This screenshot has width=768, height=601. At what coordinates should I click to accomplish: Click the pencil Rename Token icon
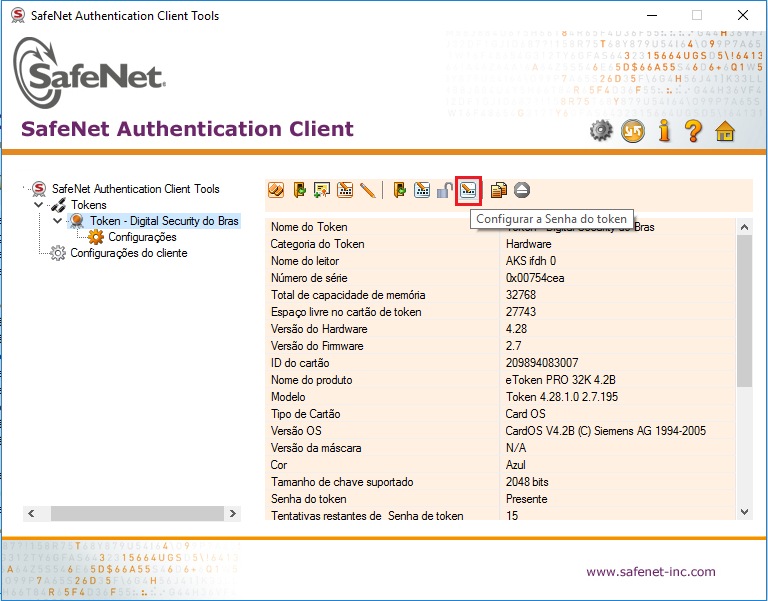tap(367, 190)
